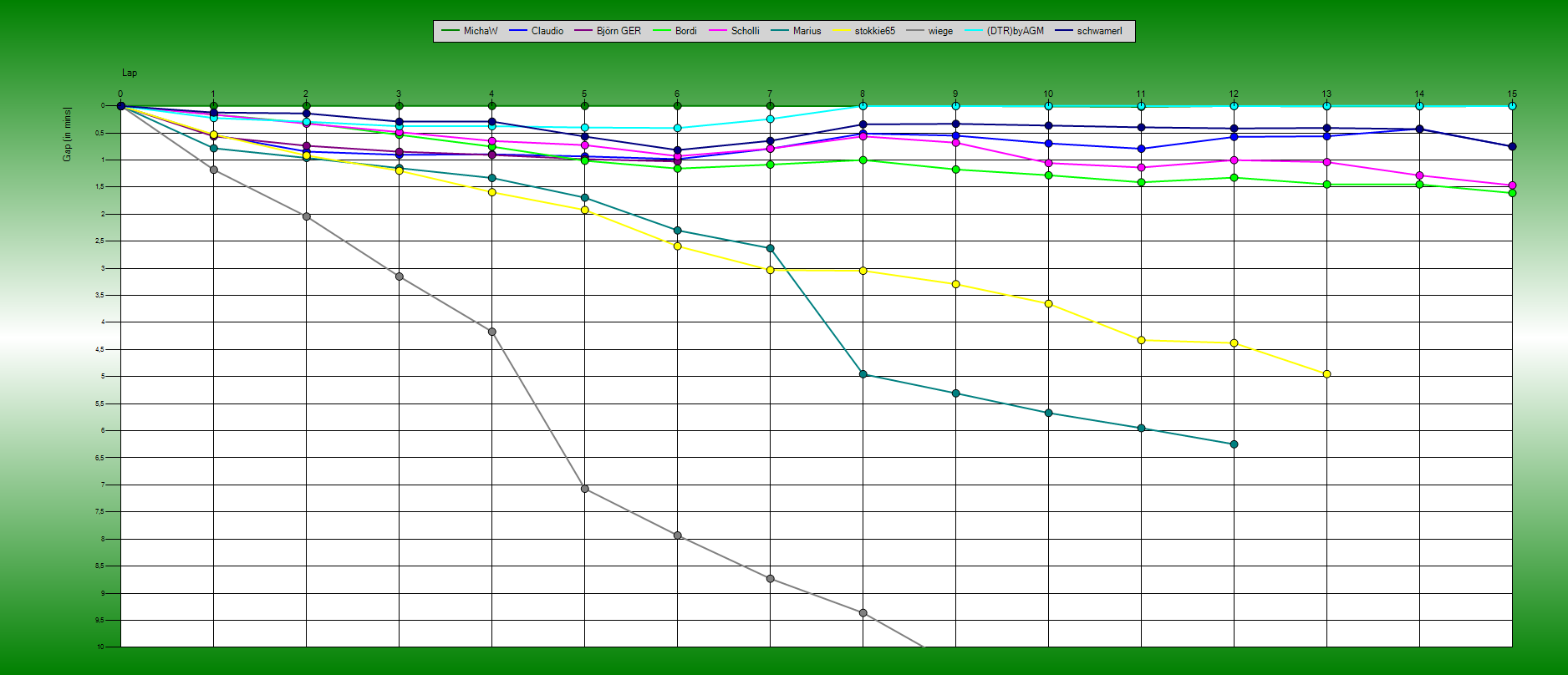Select Marius legend entry
1568x675 pixels.
pos(807,31)
